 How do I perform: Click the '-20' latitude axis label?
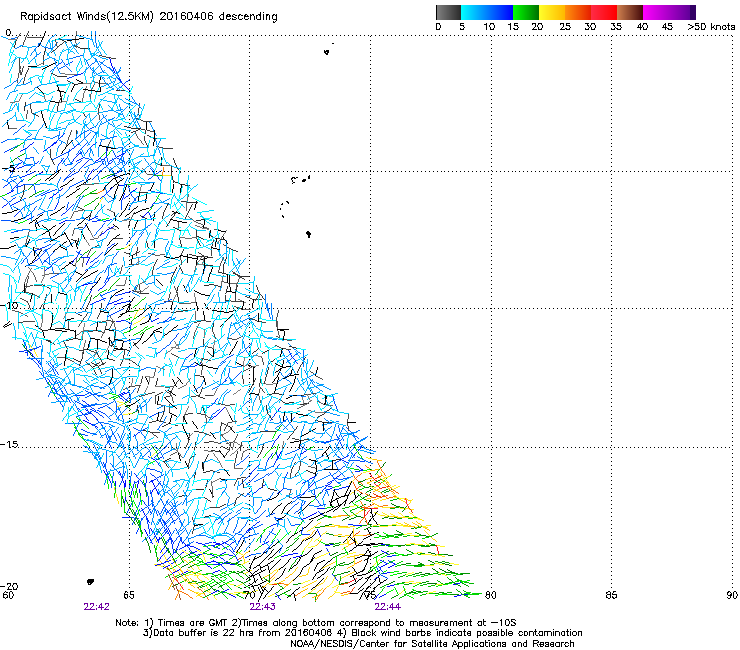pyautogui.click(x=9, y=586)
